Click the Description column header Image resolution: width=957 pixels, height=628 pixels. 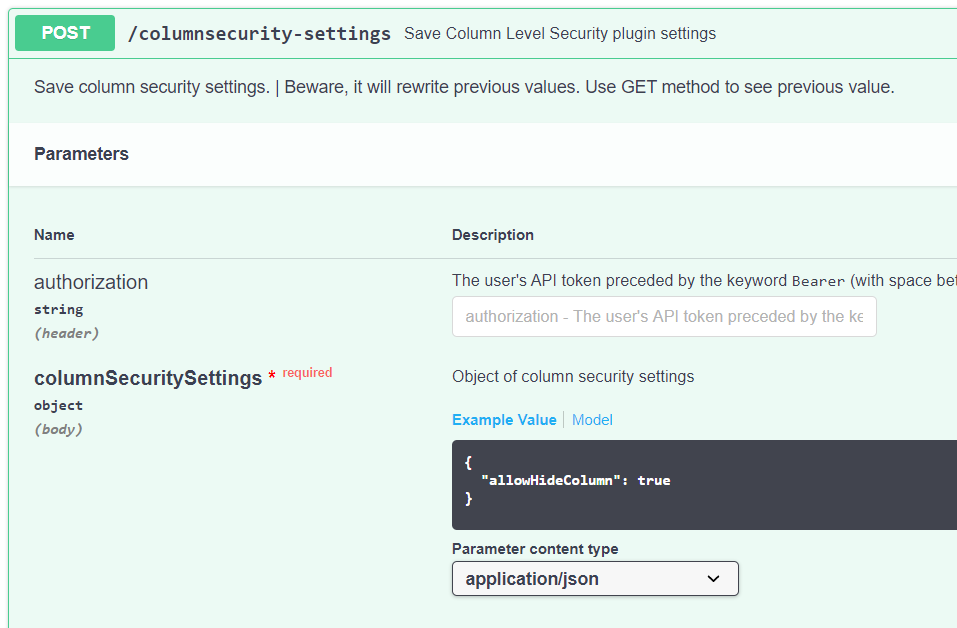point(493,235)
